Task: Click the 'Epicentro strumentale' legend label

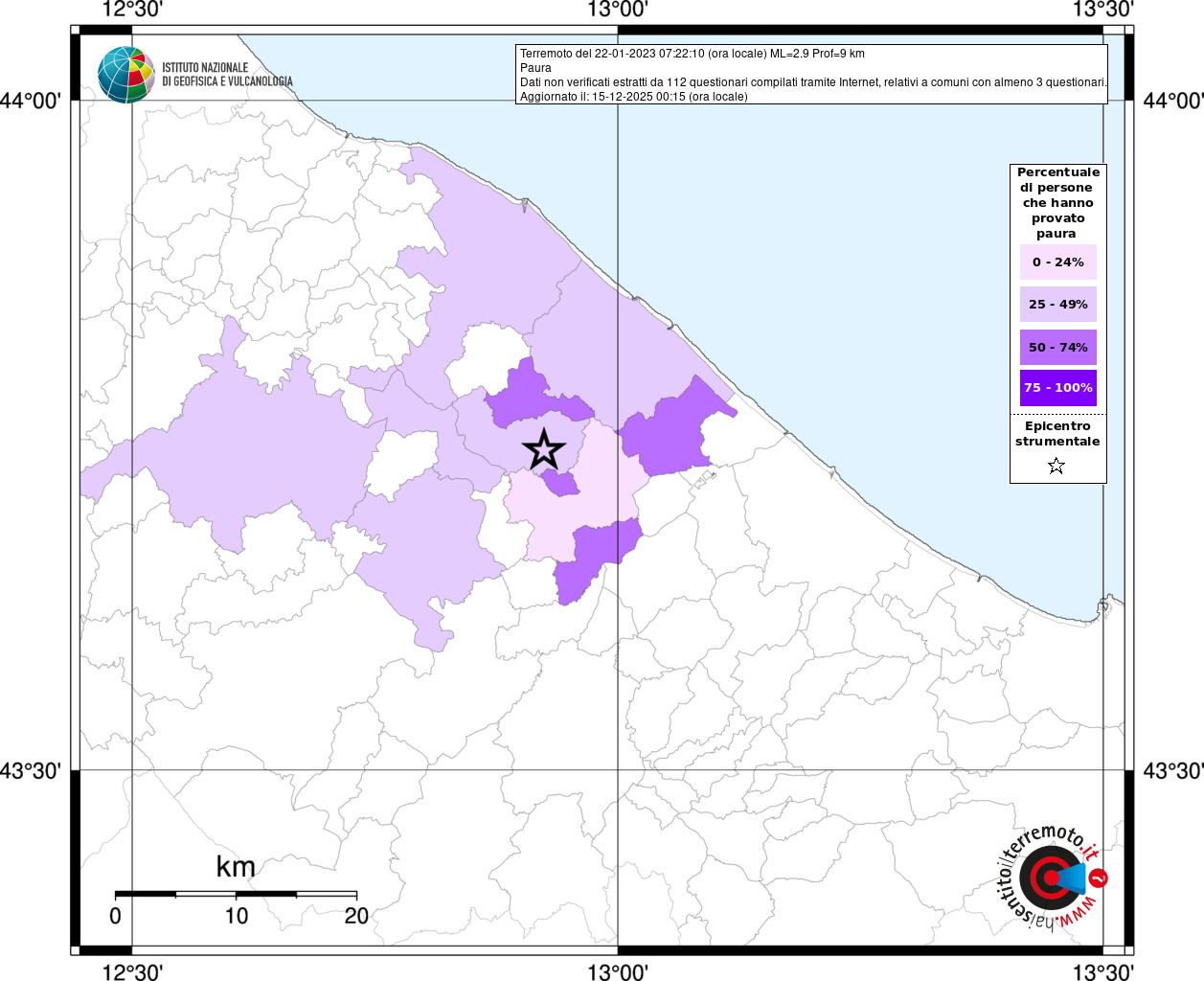Action: (x=1057, y=433)
